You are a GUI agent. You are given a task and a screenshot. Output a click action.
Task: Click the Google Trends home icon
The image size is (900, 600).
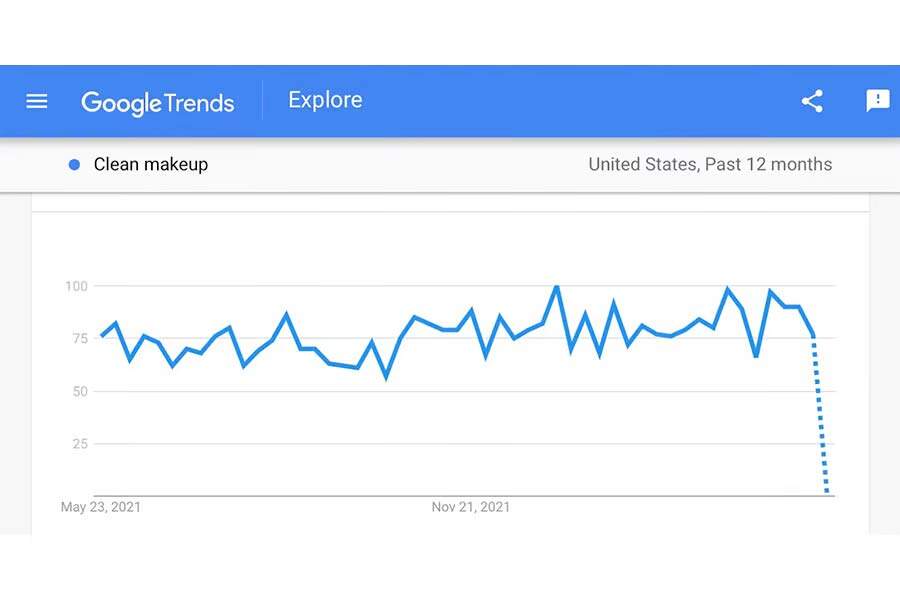(158, 101)
